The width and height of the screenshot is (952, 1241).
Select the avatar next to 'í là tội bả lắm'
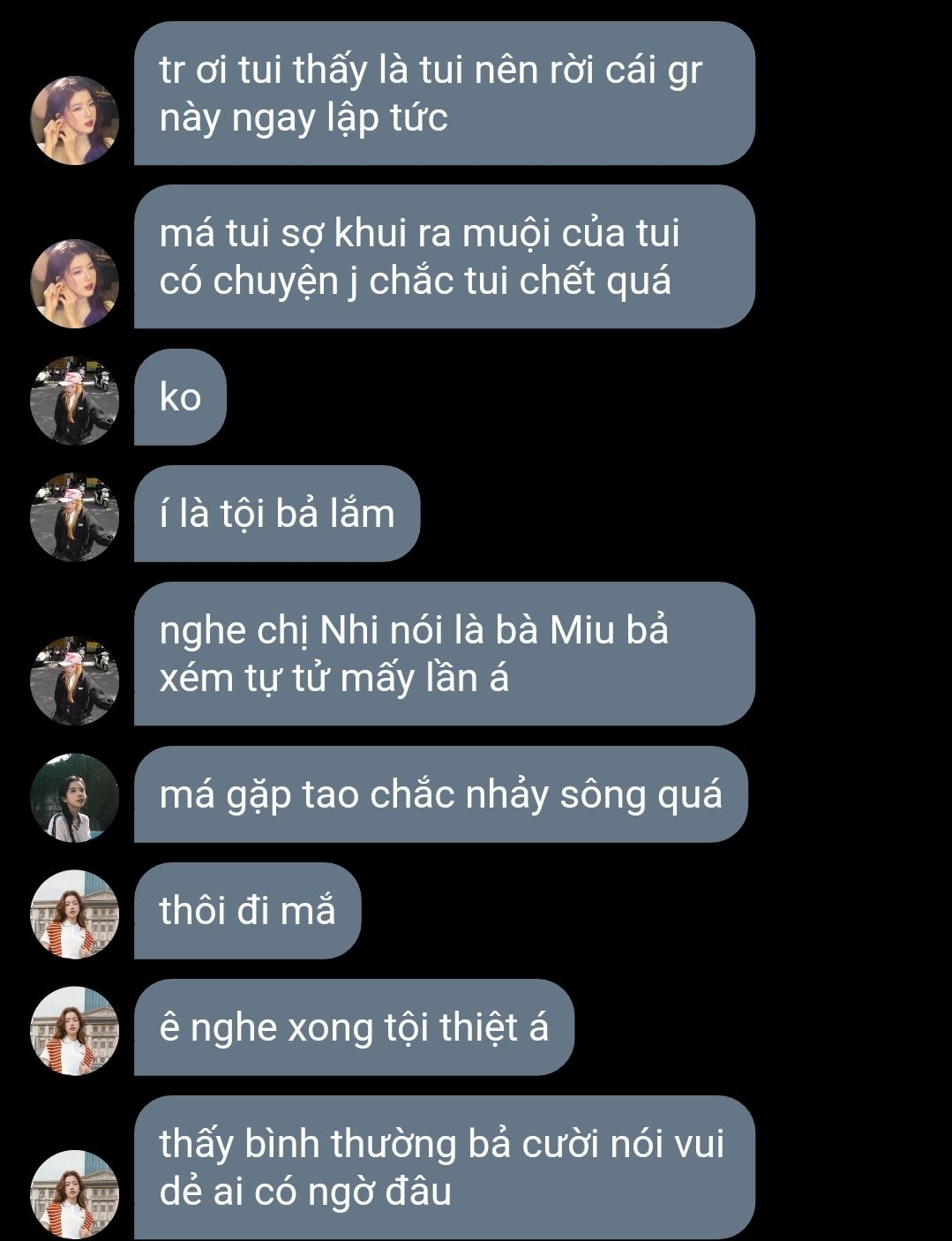(75, 517)
